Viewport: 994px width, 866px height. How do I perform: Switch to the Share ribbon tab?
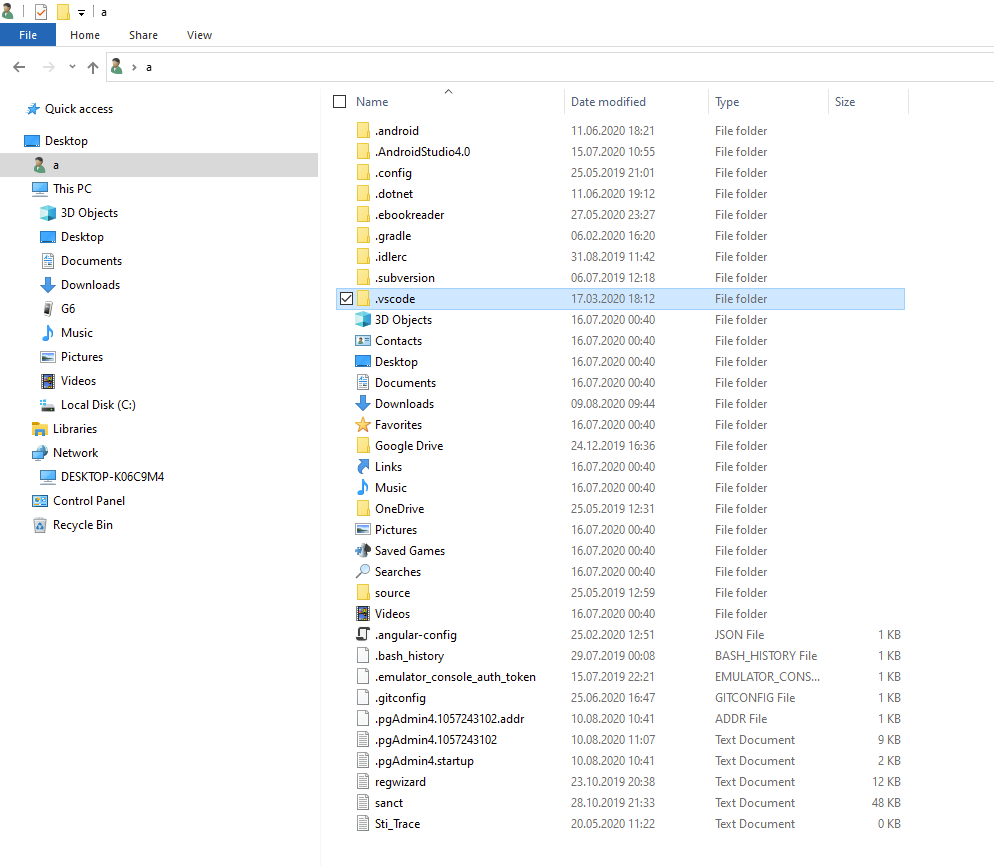[x=143, y=35]
